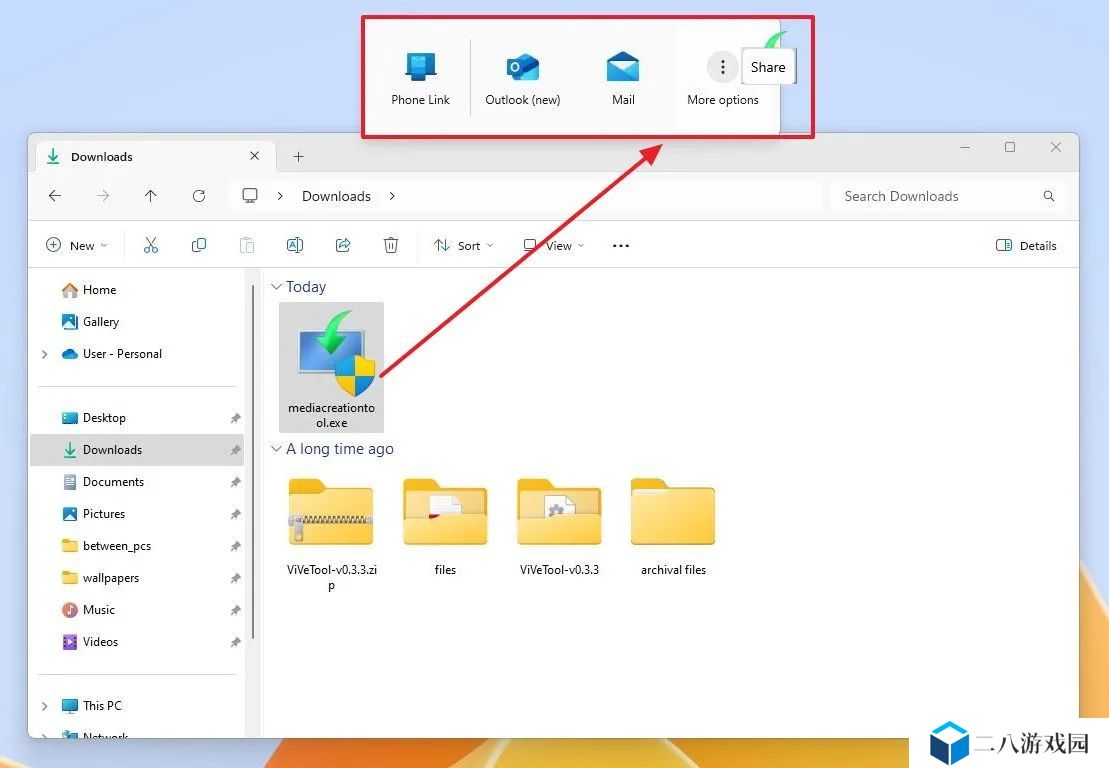Click the Paste icon in toolbar
The image size is (1109, 768).
pos(247,245)
